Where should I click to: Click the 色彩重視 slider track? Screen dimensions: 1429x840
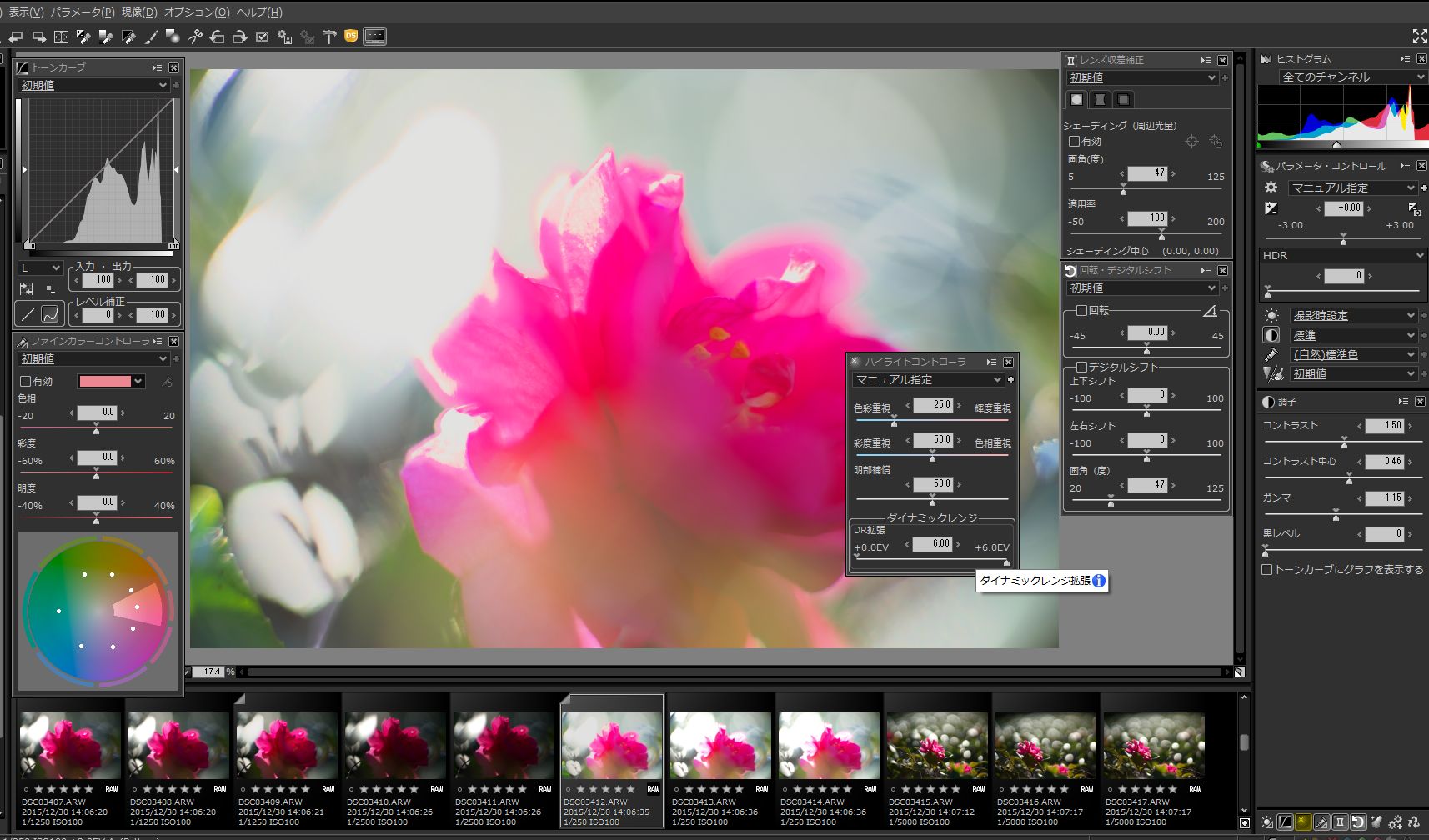coord(932,421)
